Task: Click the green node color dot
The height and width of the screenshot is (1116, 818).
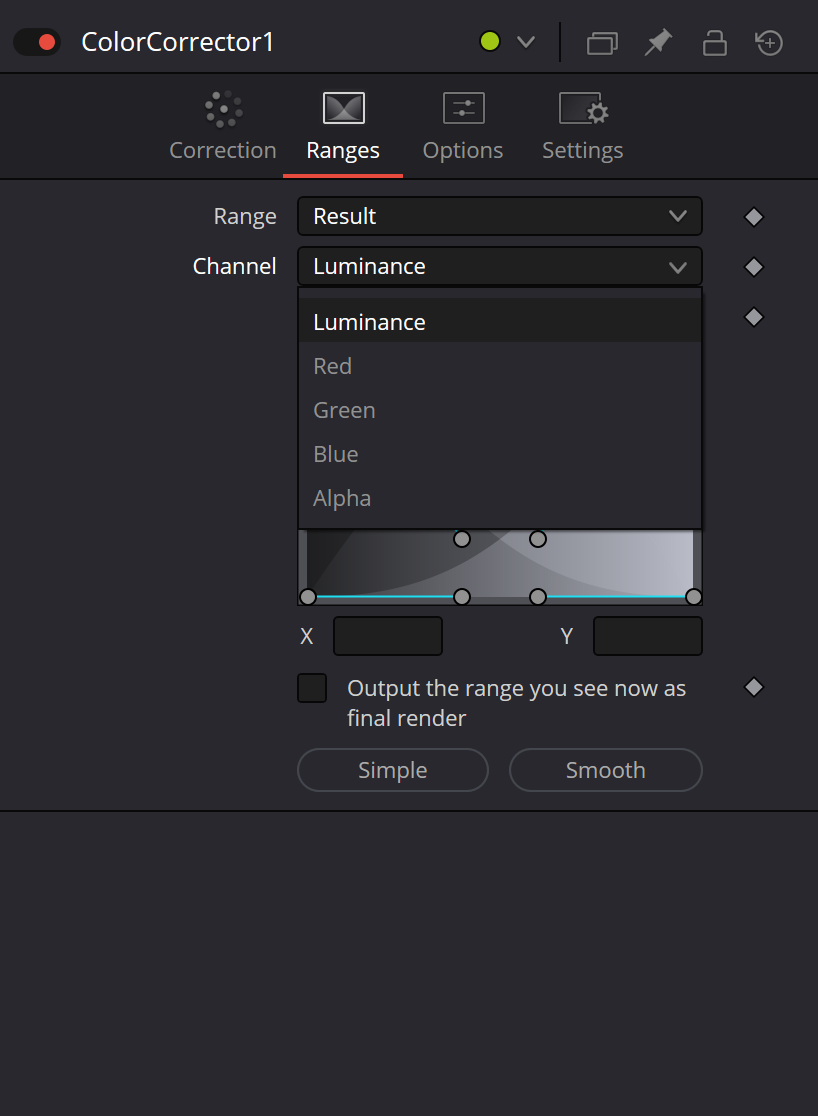Action: click(x=490, y=42)
